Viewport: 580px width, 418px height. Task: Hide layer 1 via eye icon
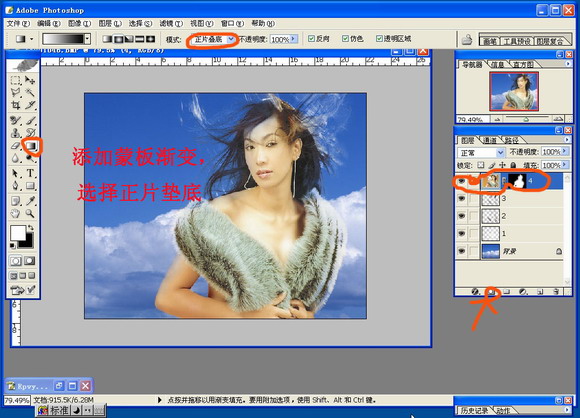[x=462, y=233]
